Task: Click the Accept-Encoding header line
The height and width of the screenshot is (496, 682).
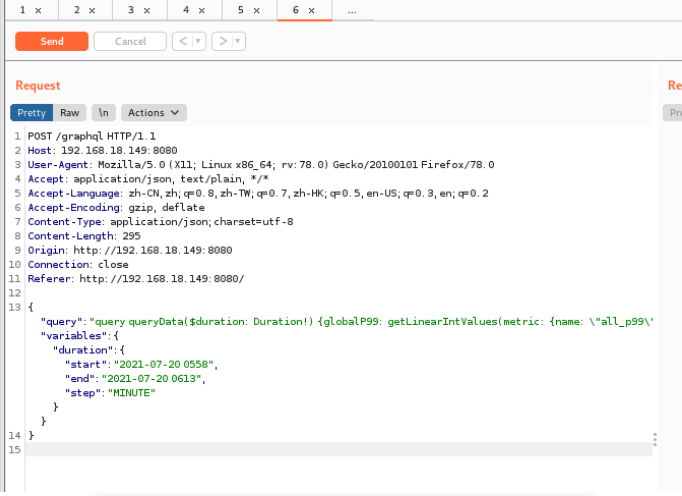Action: tap(116, 208)
